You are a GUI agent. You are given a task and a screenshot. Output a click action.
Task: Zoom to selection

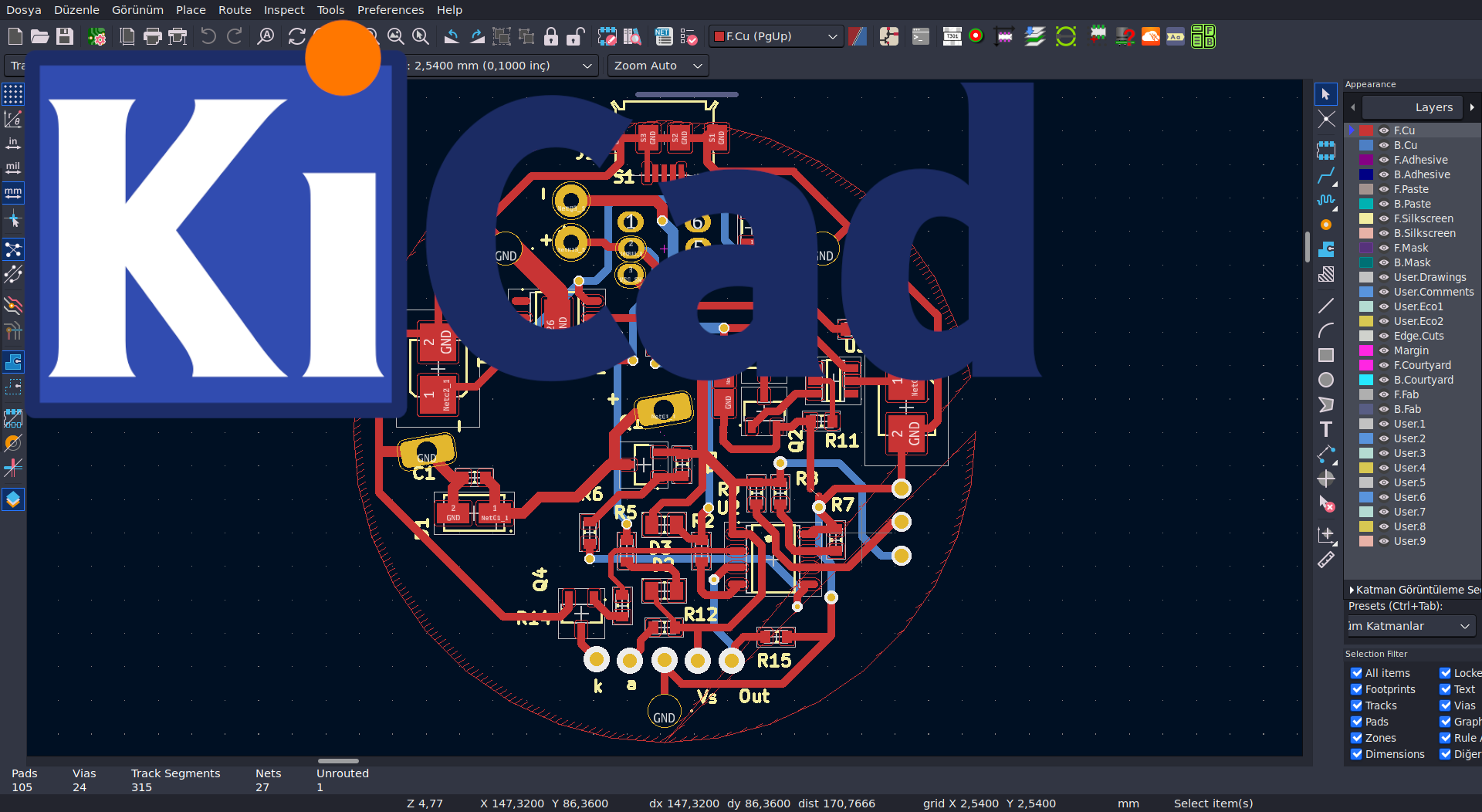pyautogui.click(x=421, y=36)
